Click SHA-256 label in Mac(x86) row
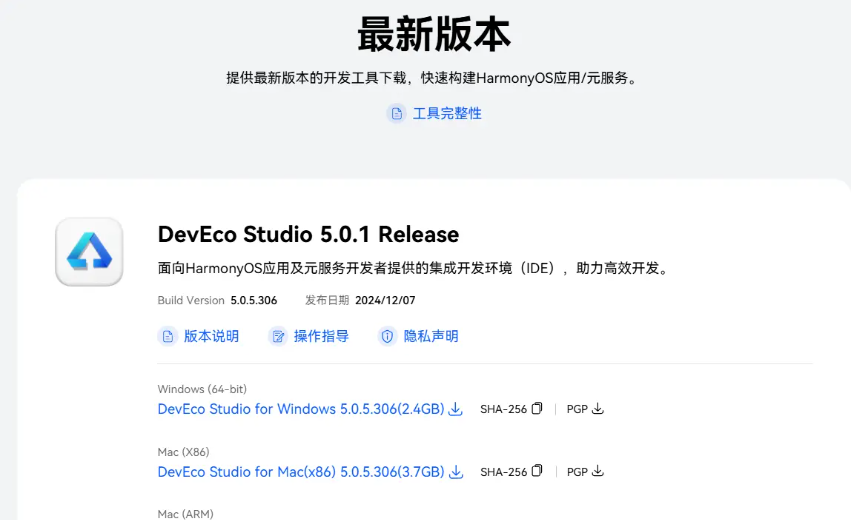 [503, 471]
